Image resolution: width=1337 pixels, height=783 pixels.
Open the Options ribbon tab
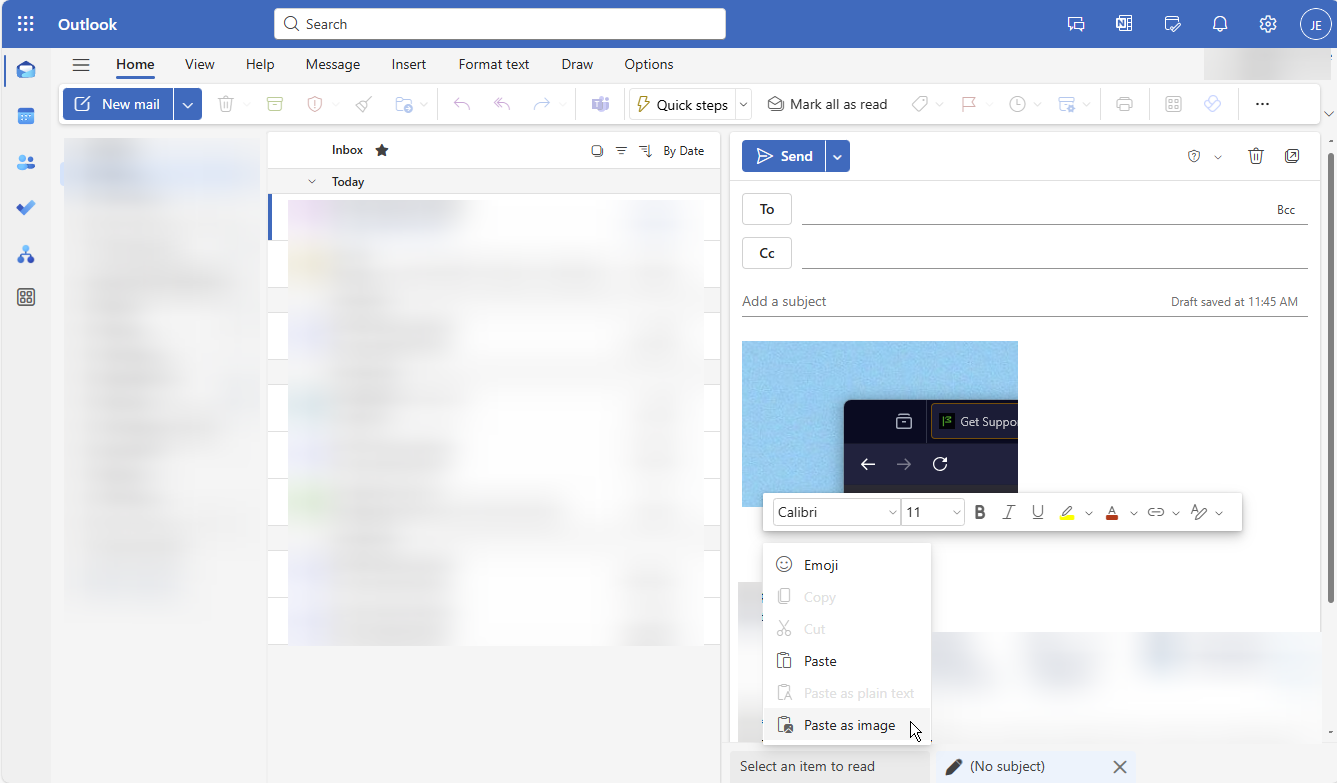649,64
